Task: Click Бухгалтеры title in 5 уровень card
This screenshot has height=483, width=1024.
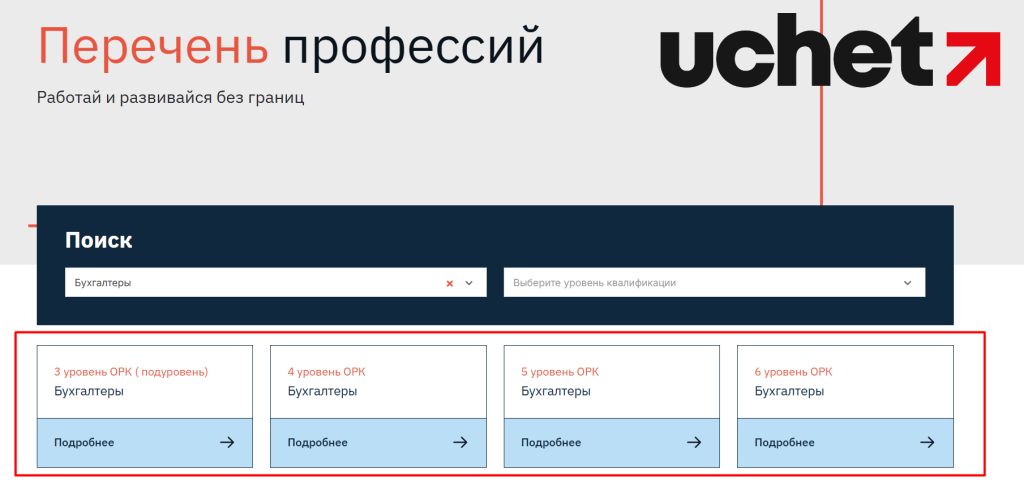Action: [556, 392]
